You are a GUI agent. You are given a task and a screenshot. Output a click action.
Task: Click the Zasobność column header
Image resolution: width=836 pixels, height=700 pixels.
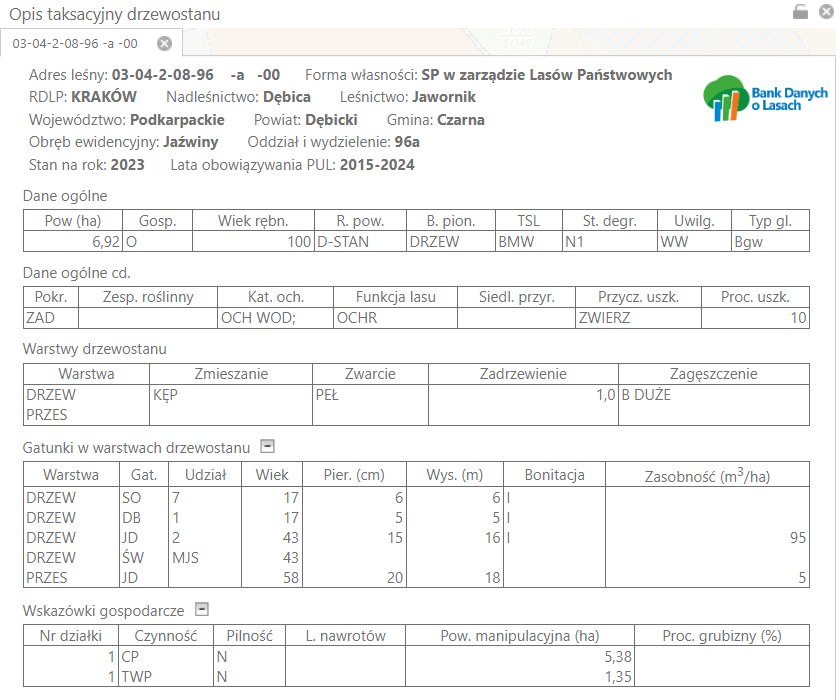707,474
